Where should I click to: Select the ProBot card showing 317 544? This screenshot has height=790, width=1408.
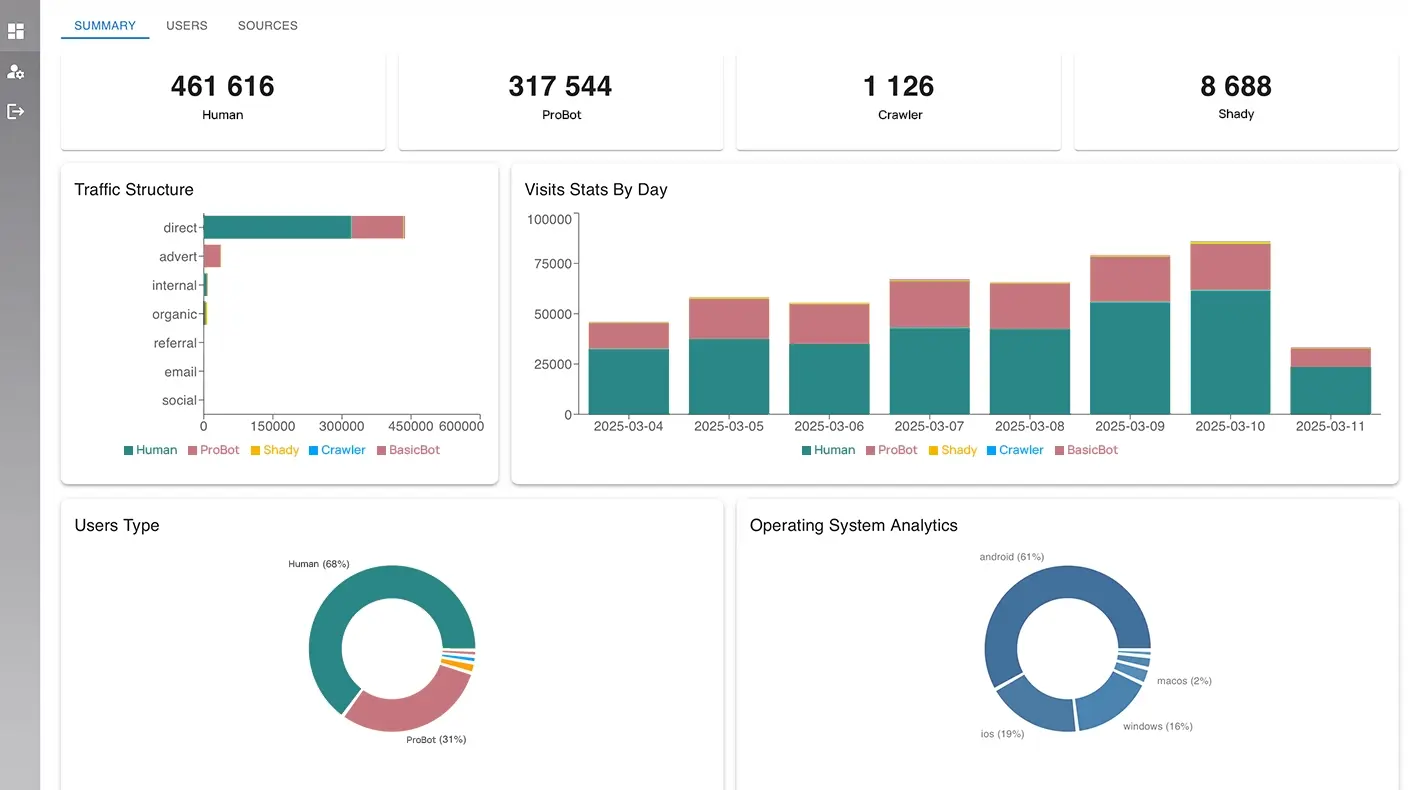[x=560, y=99]
